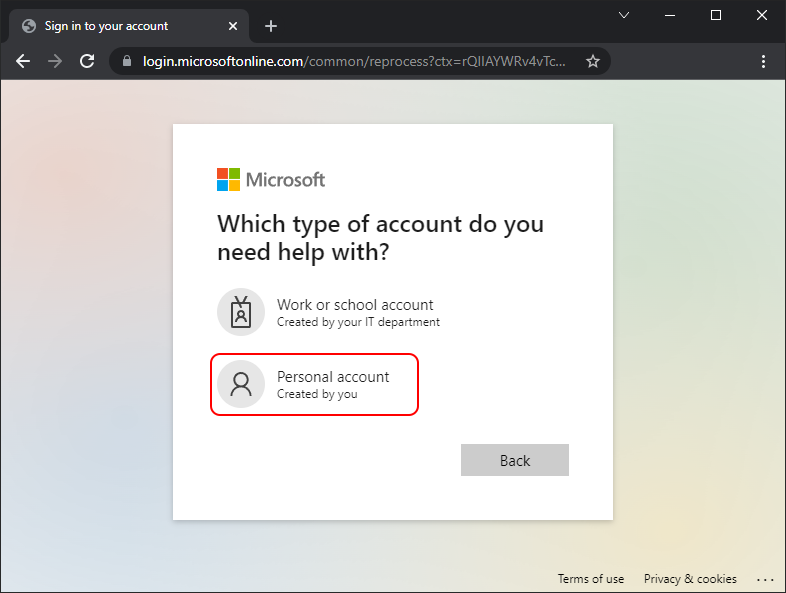Screen dimensions: 786x593
Task: Click the browser back arrow
Action: [23, 61]
